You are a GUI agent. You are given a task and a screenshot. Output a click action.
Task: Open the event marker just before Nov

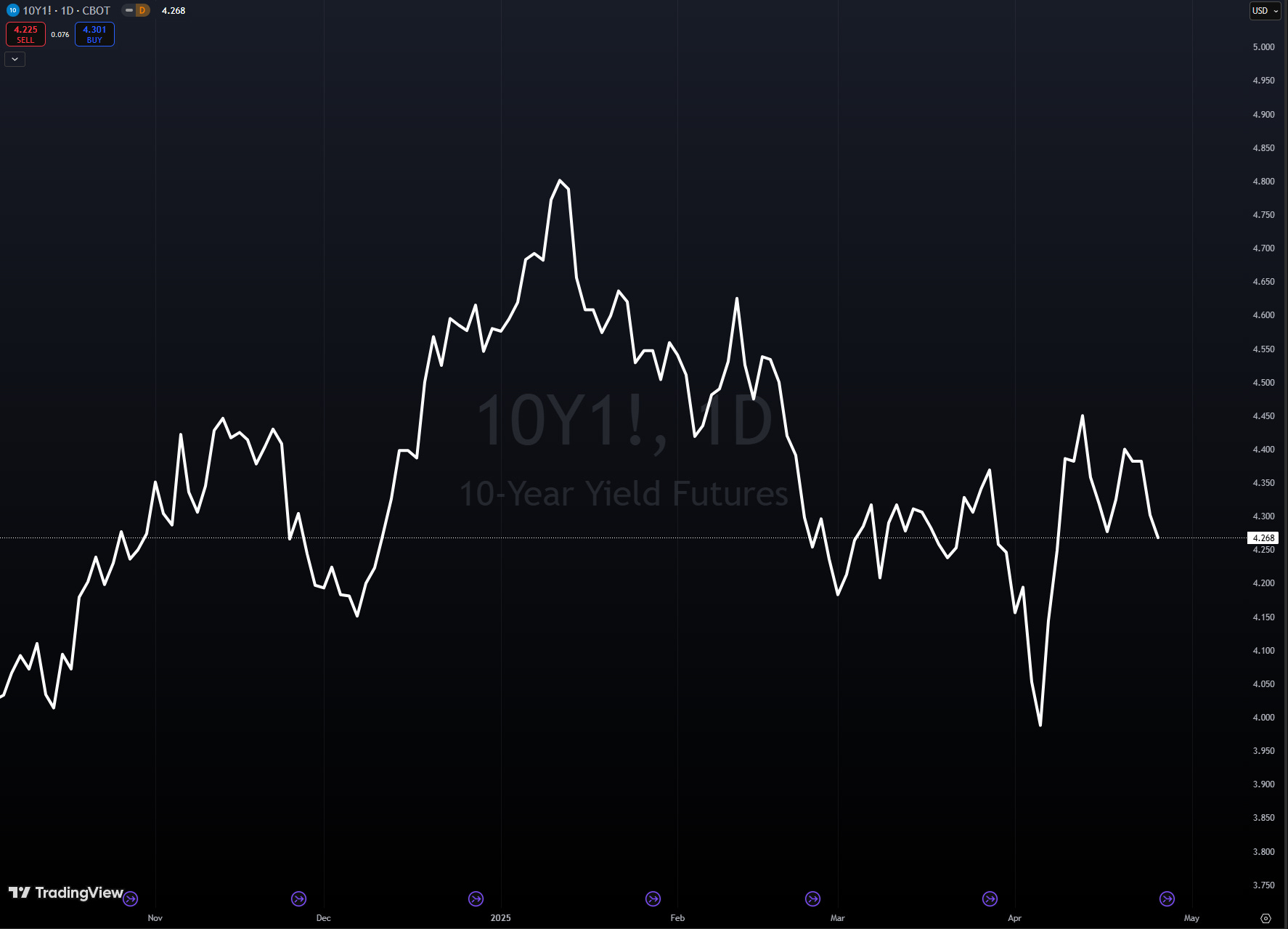131,899
